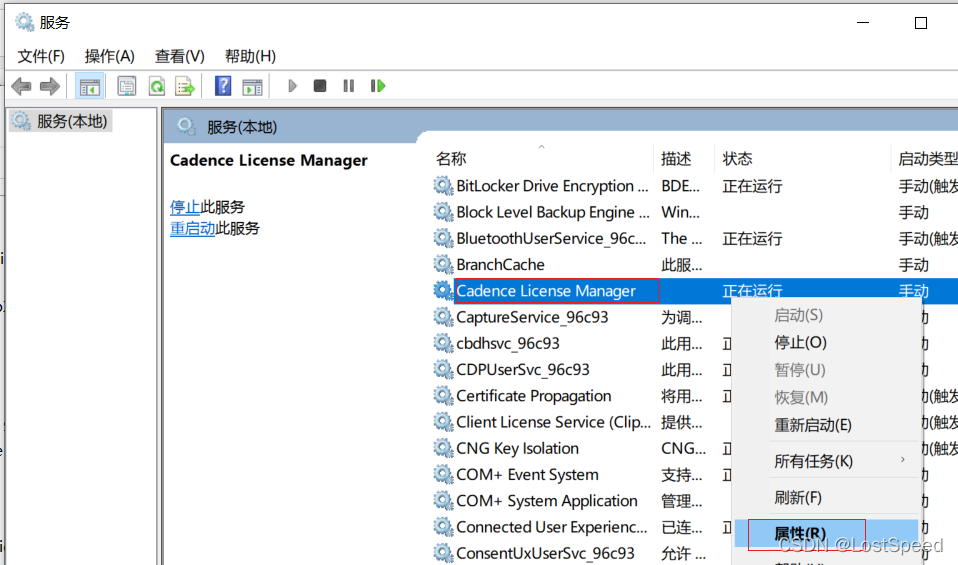958x565 pixels.
Task: Click the Back arrow in toolbar
Action: 21,86
